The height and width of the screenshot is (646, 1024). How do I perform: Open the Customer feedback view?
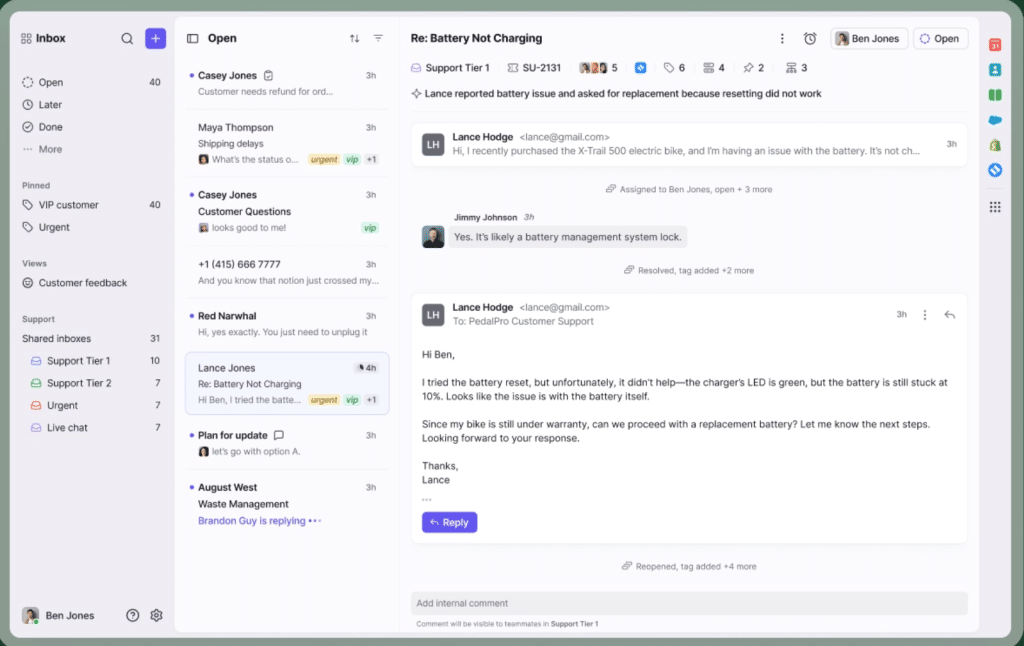tap(91, 283)
